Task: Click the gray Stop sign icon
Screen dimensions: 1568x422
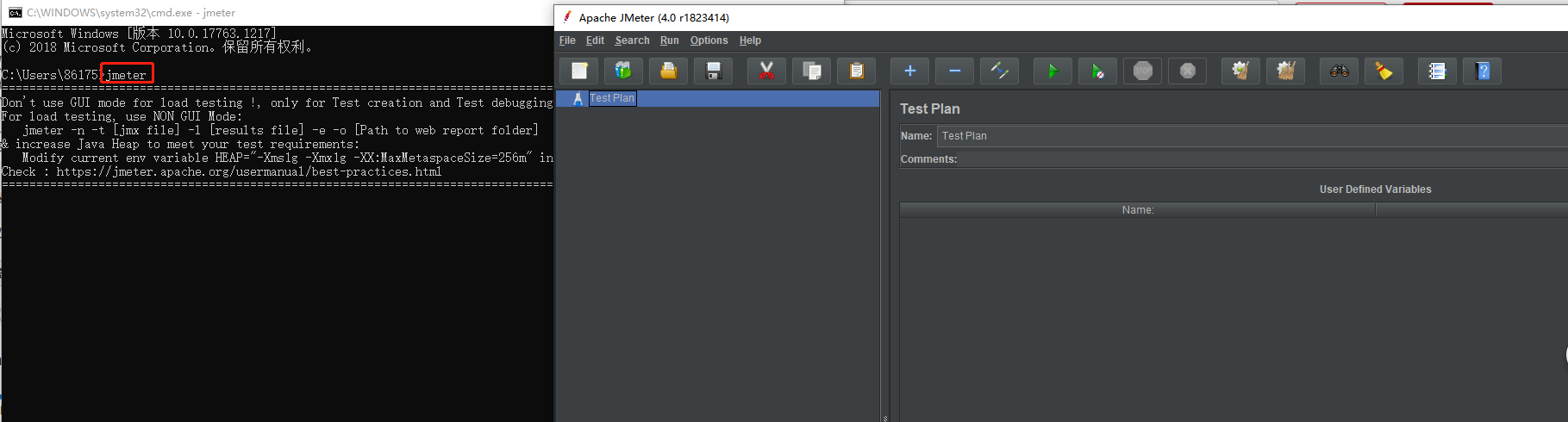Action: coord(1142,71)
